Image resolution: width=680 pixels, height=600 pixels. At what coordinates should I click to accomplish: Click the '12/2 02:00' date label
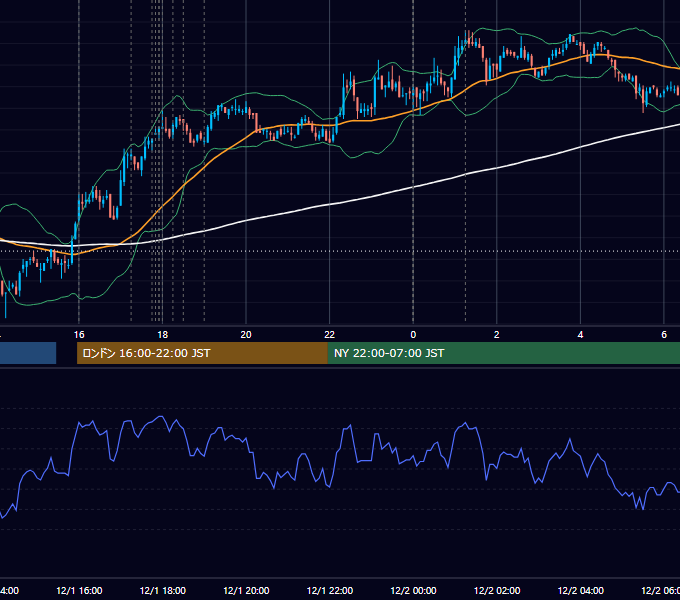click(x=497, y=590)
